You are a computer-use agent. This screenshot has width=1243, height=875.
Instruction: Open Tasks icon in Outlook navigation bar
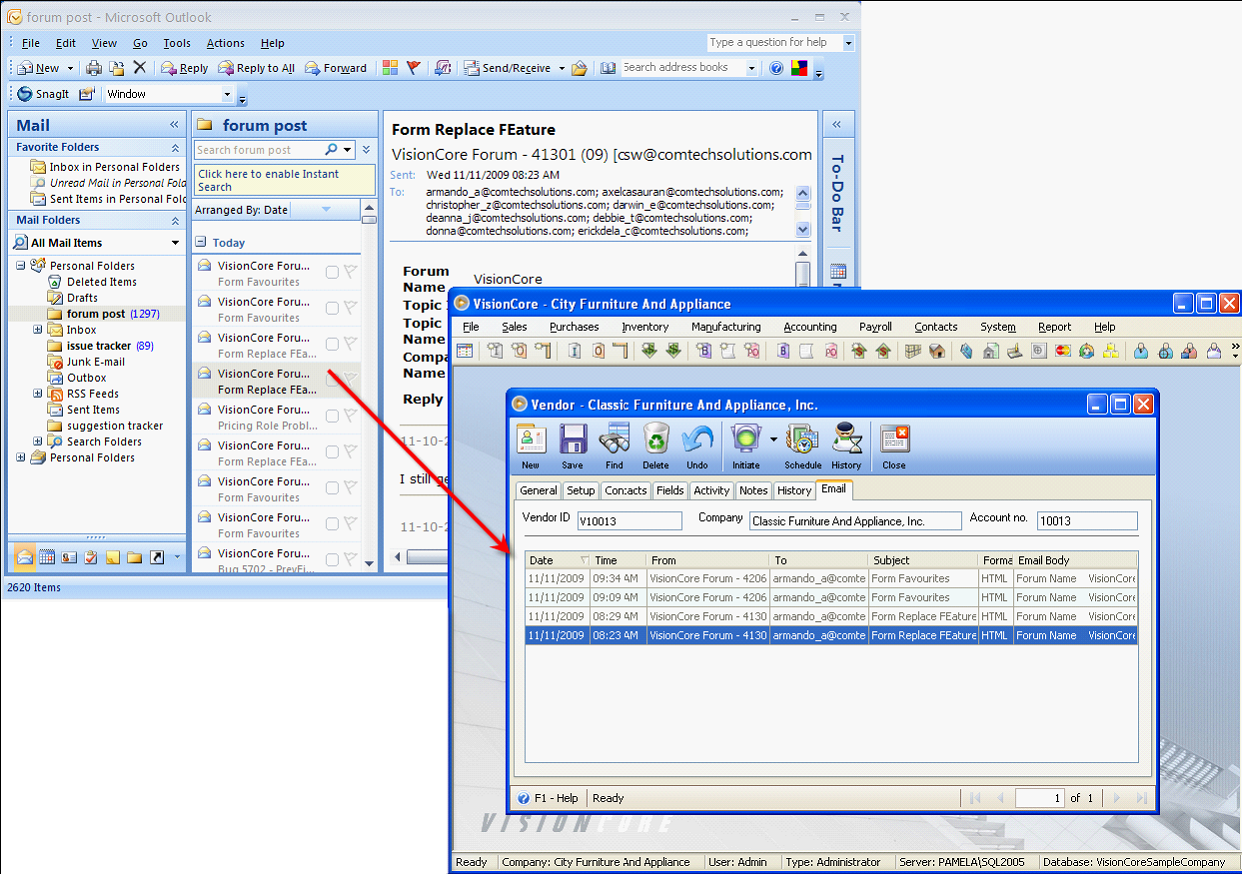[x=91, y=557]
